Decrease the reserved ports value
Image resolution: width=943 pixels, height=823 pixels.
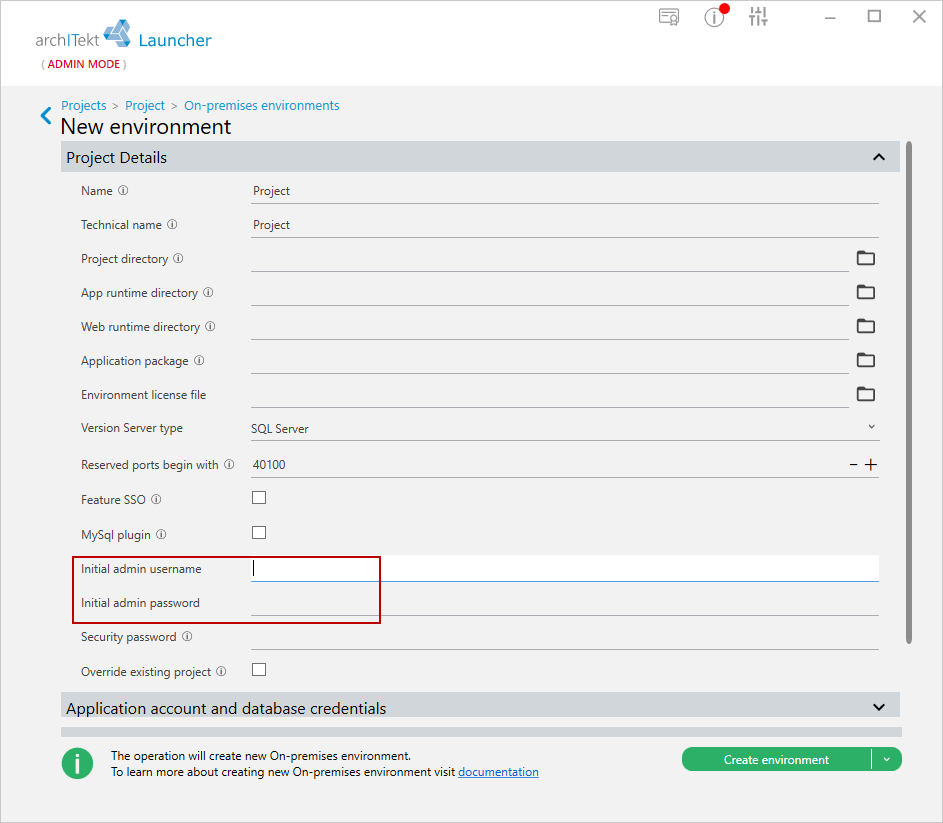(853, 465)
